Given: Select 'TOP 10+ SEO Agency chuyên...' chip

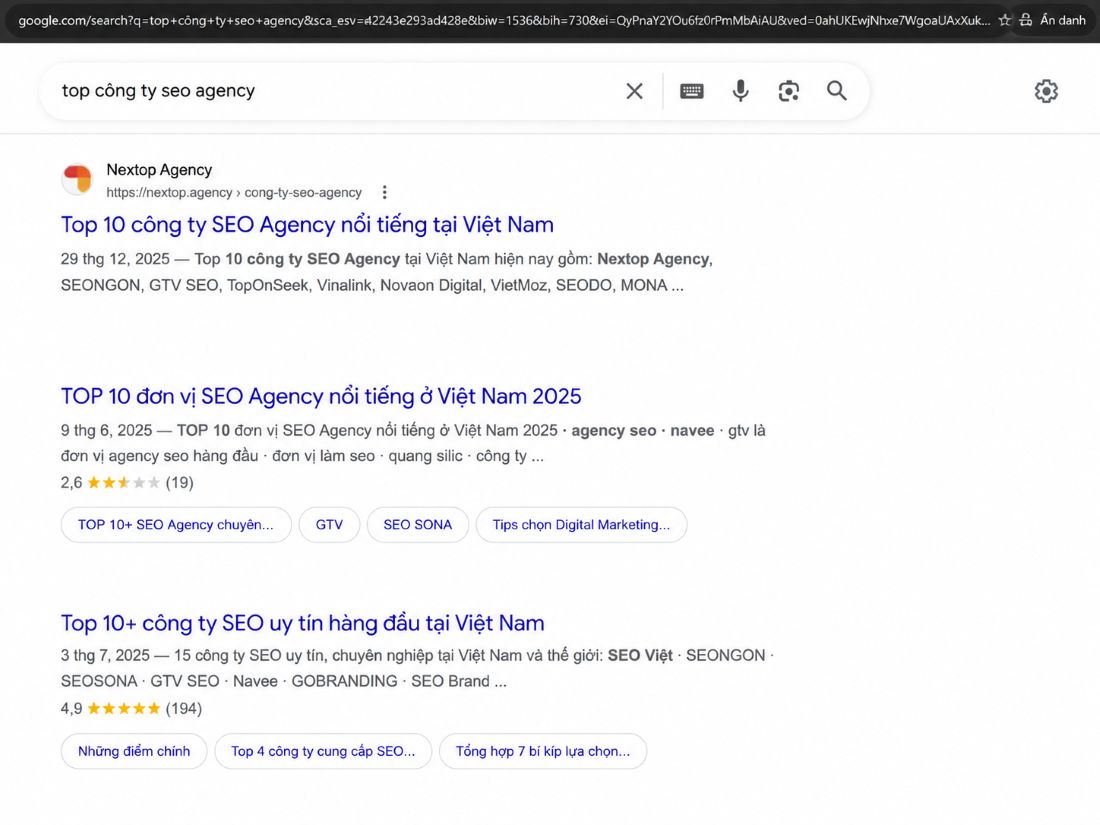Looking at the screenshot, I should tap(176, 525).
